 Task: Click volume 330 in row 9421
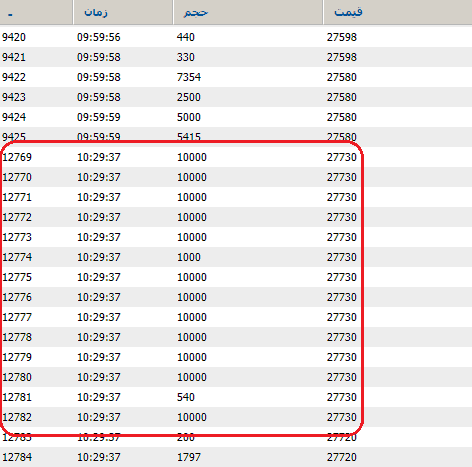[186, 57]
